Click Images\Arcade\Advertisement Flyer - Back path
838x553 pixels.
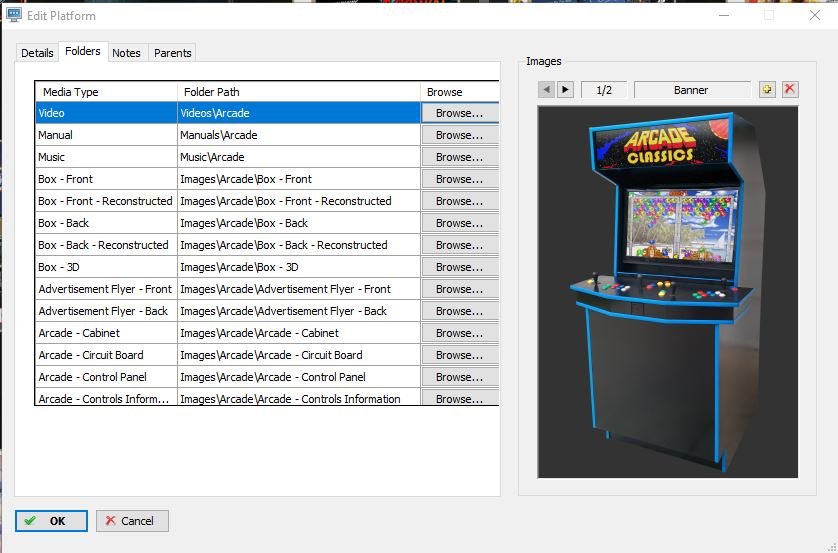click(x=299, y=311)
